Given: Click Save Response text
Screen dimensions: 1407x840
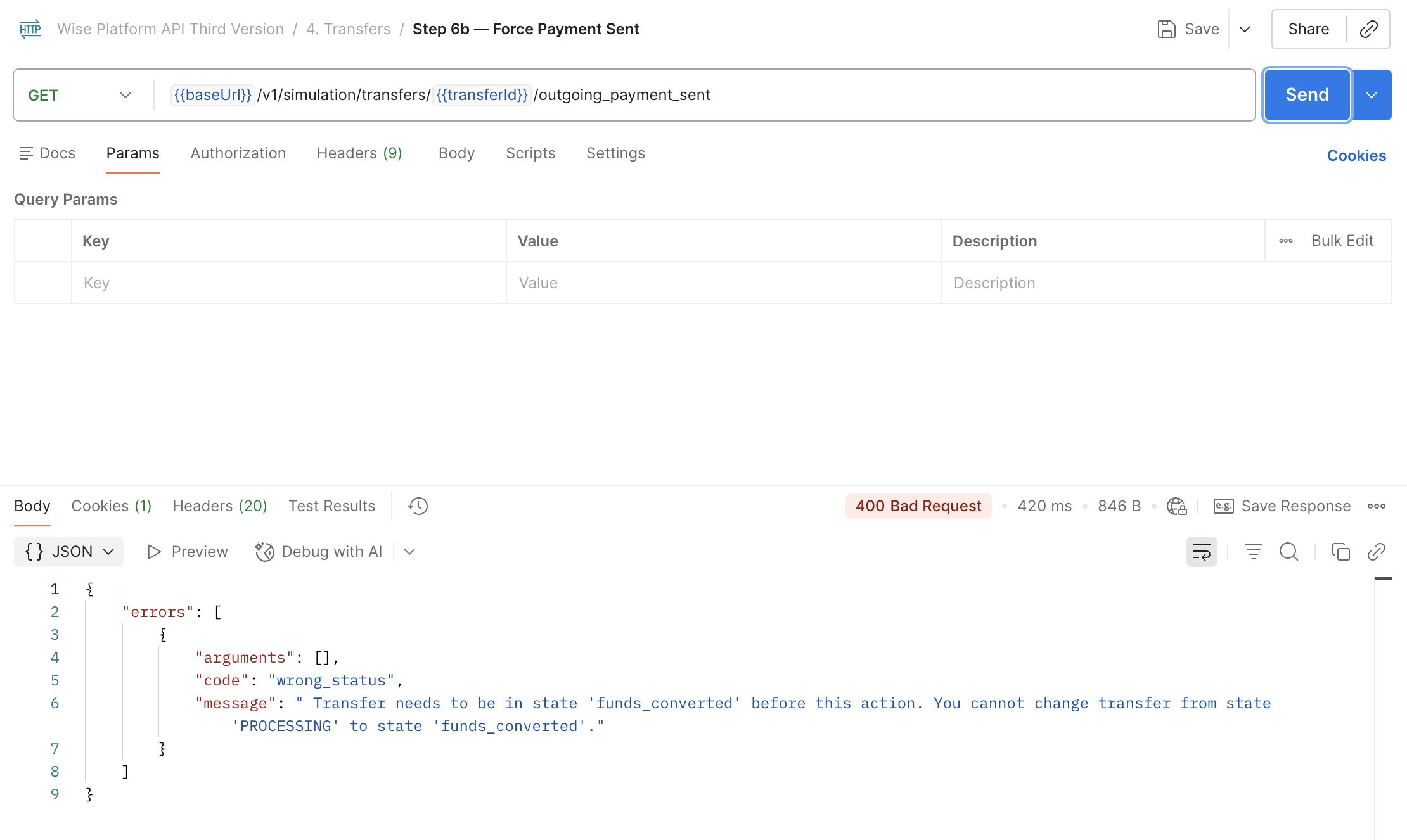Looking at the screenshot, I should [x=1296, y=506].
